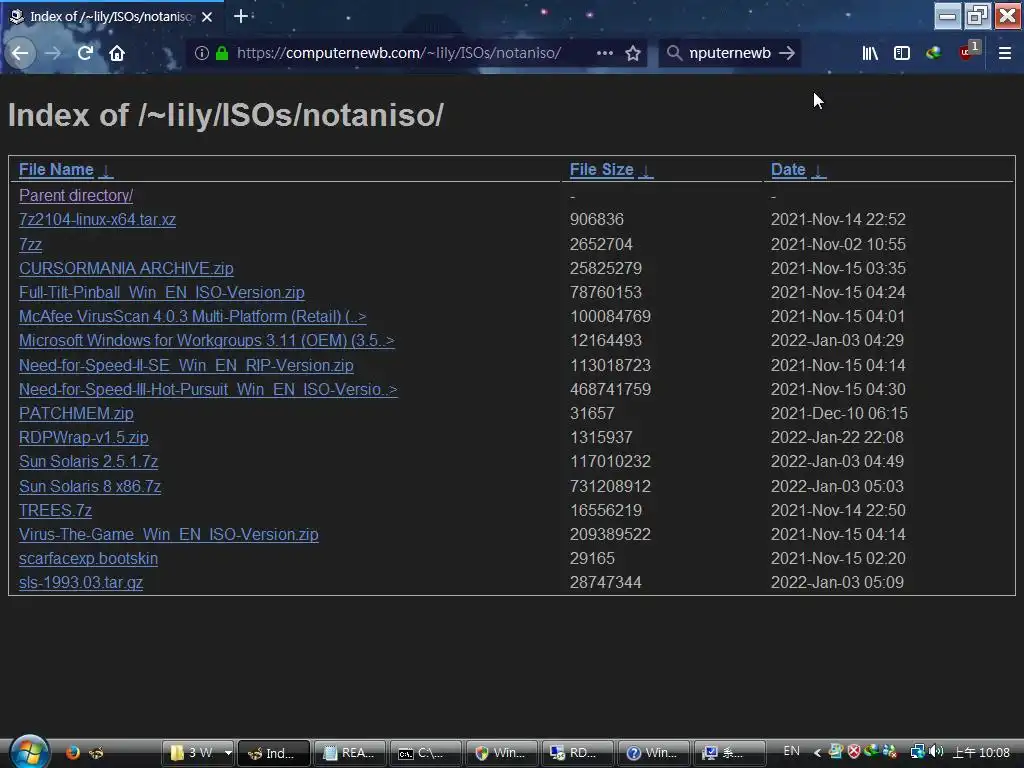Open Need-for-Speed-III-Hot-Pursuit link
The height and width of the screenshot is (768, 1024).
208,389
